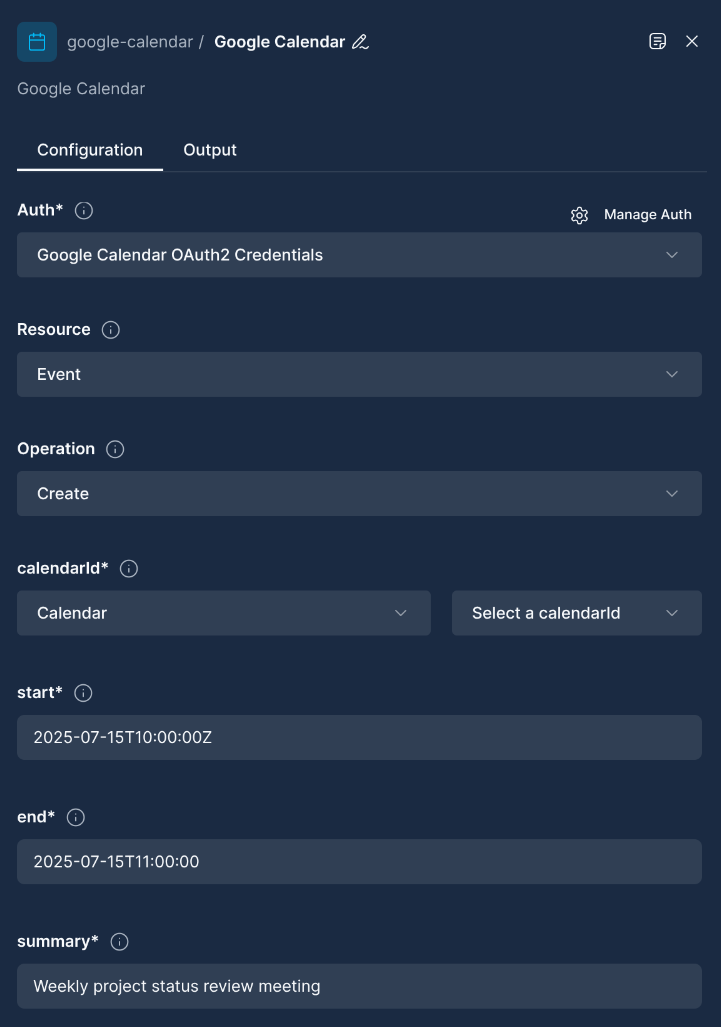721x1027 pixels.
Task: Click the summary text input field
Action: [x=359, y=986]
